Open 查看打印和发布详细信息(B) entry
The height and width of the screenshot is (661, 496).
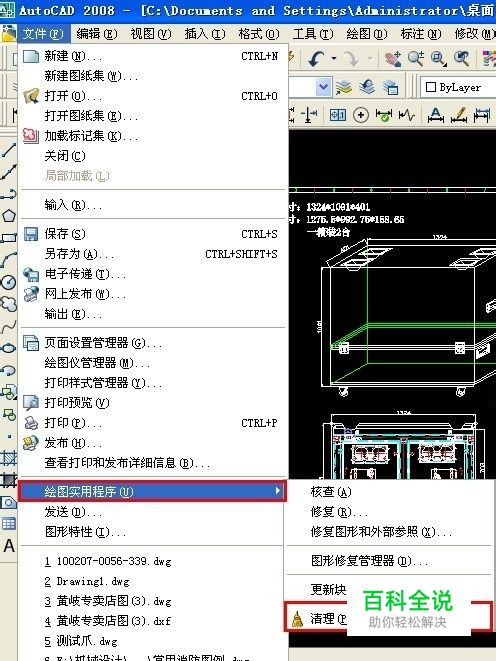[x=153, y=463]
